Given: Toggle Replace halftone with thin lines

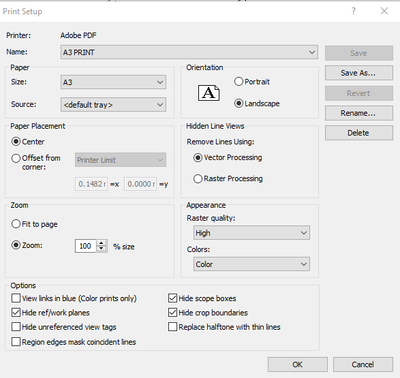Looking at the screenshot, I should (172, 327).
